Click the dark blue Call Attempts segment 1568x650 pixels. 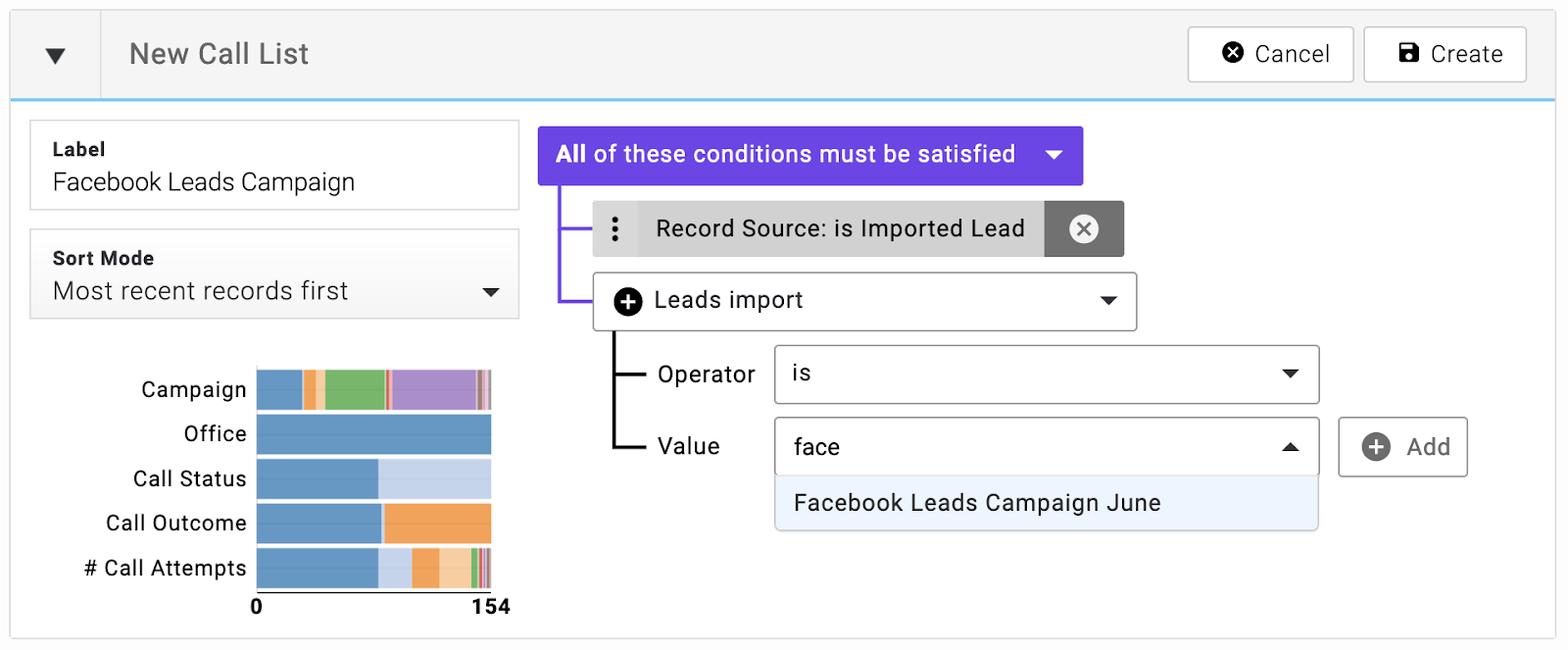click(318, 569)
